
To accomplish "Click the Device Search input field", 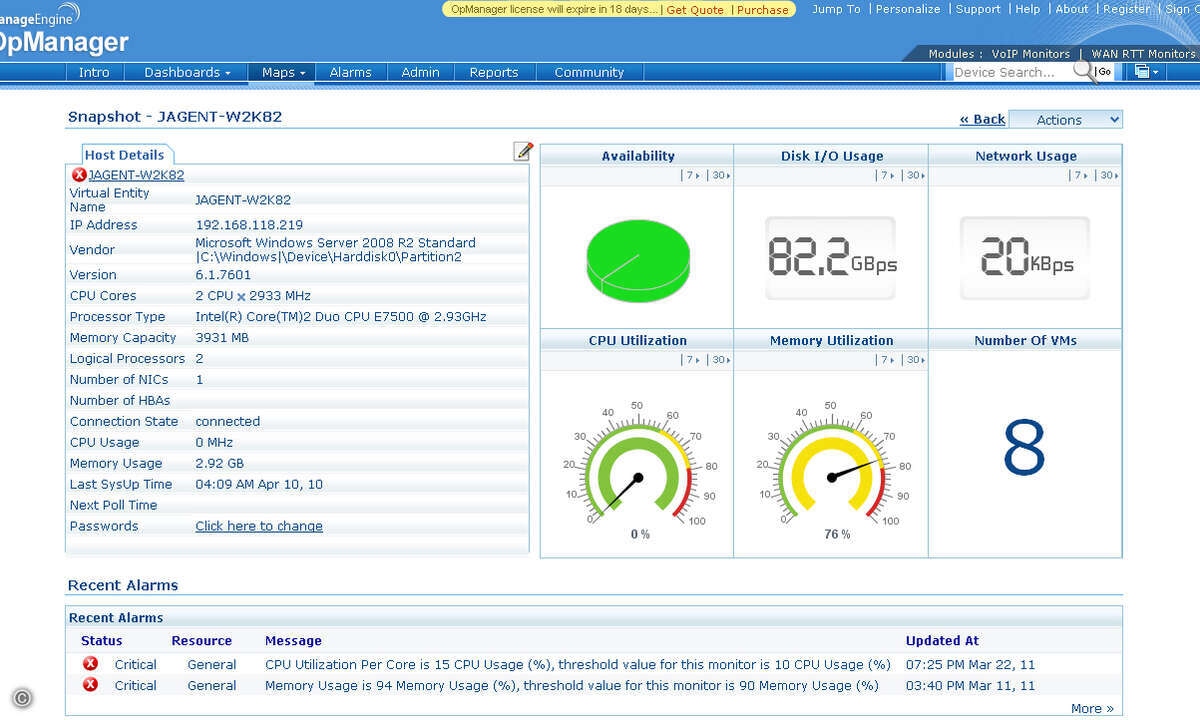I will [1011, 72].
